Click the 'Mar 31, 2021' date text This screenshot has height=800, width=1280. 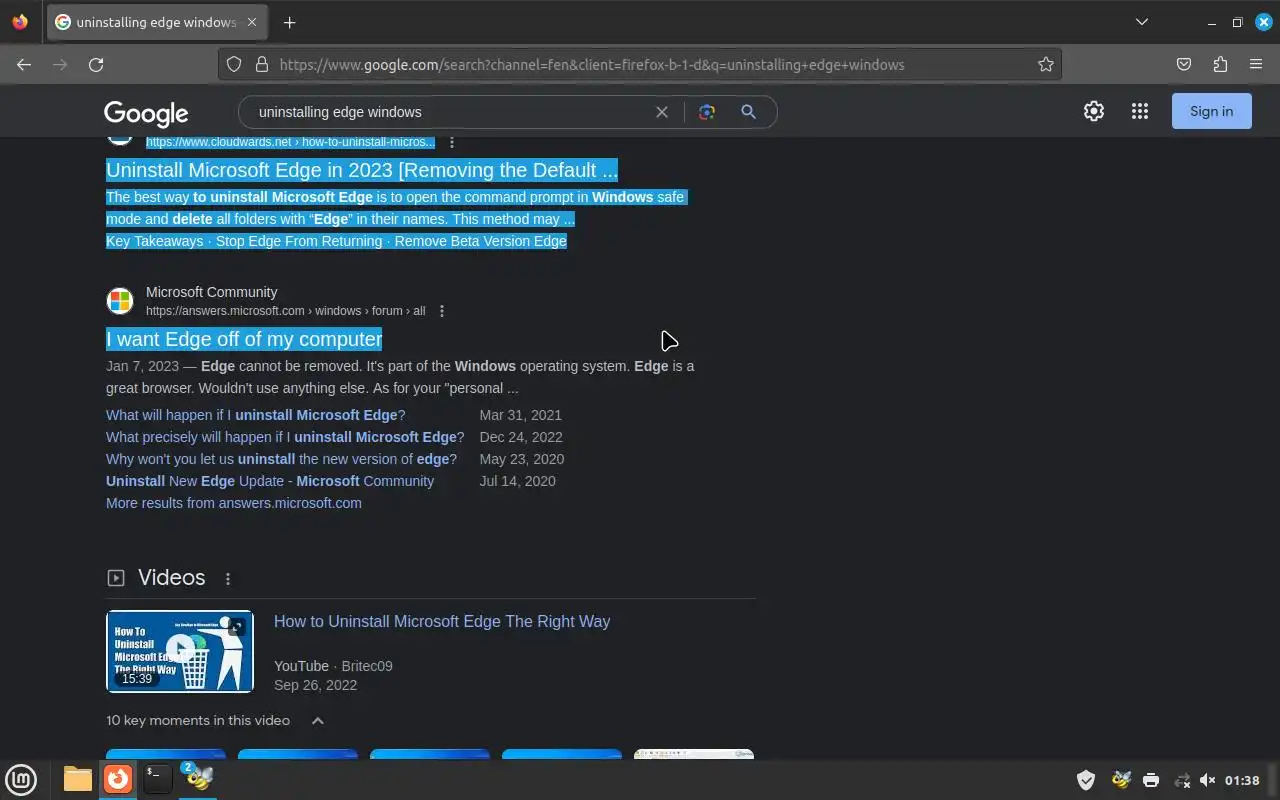click(521, 415)
